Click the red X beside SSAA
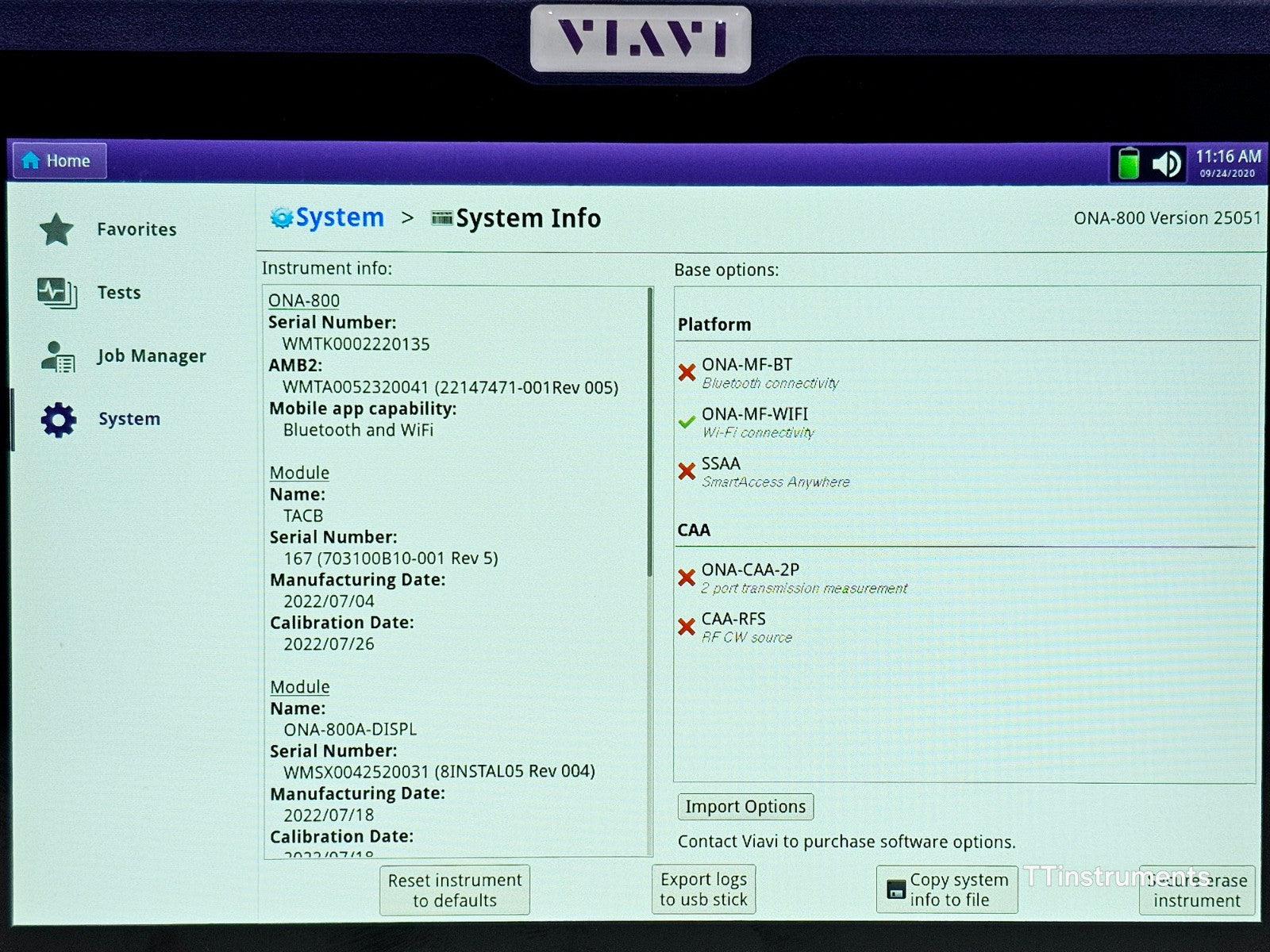 coord(687,471)
